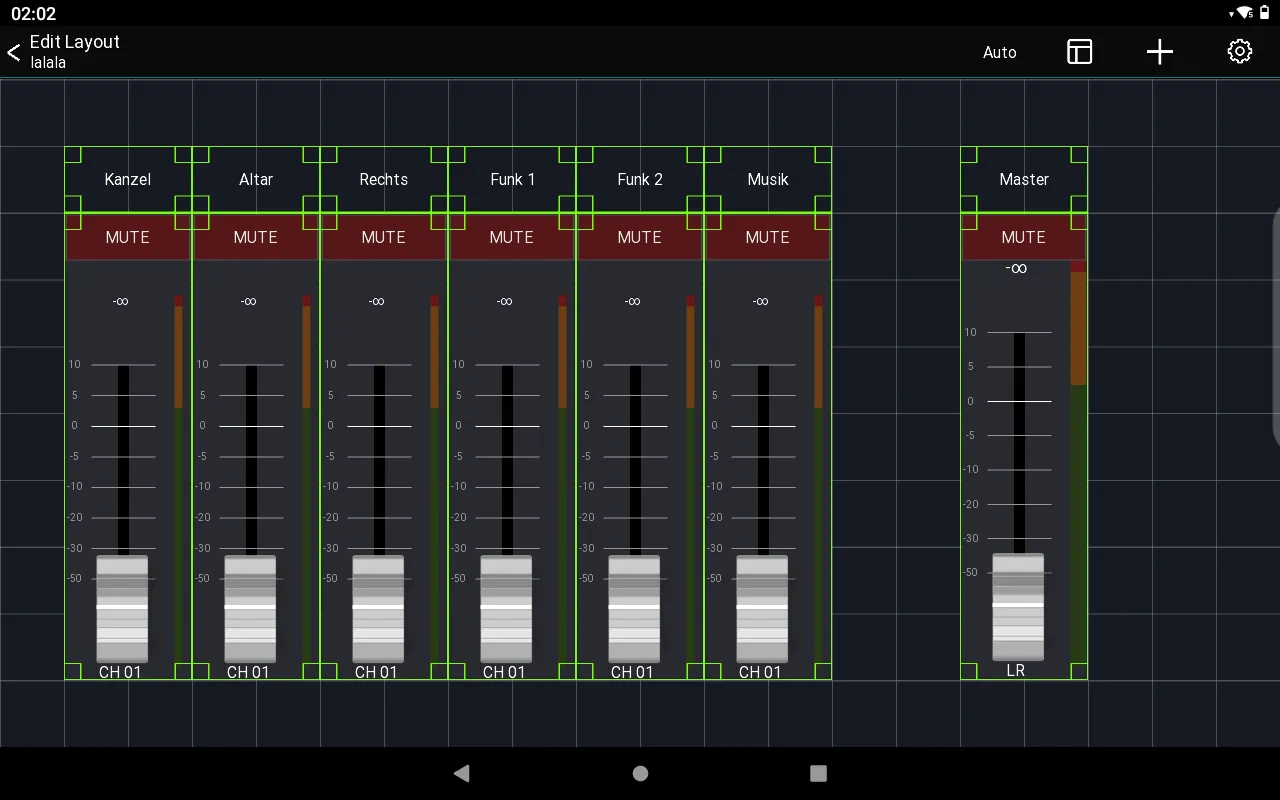This screenshot has width=1280, height=800.
Task: Tap the Android back navigation button
Action: click(461, 773)
